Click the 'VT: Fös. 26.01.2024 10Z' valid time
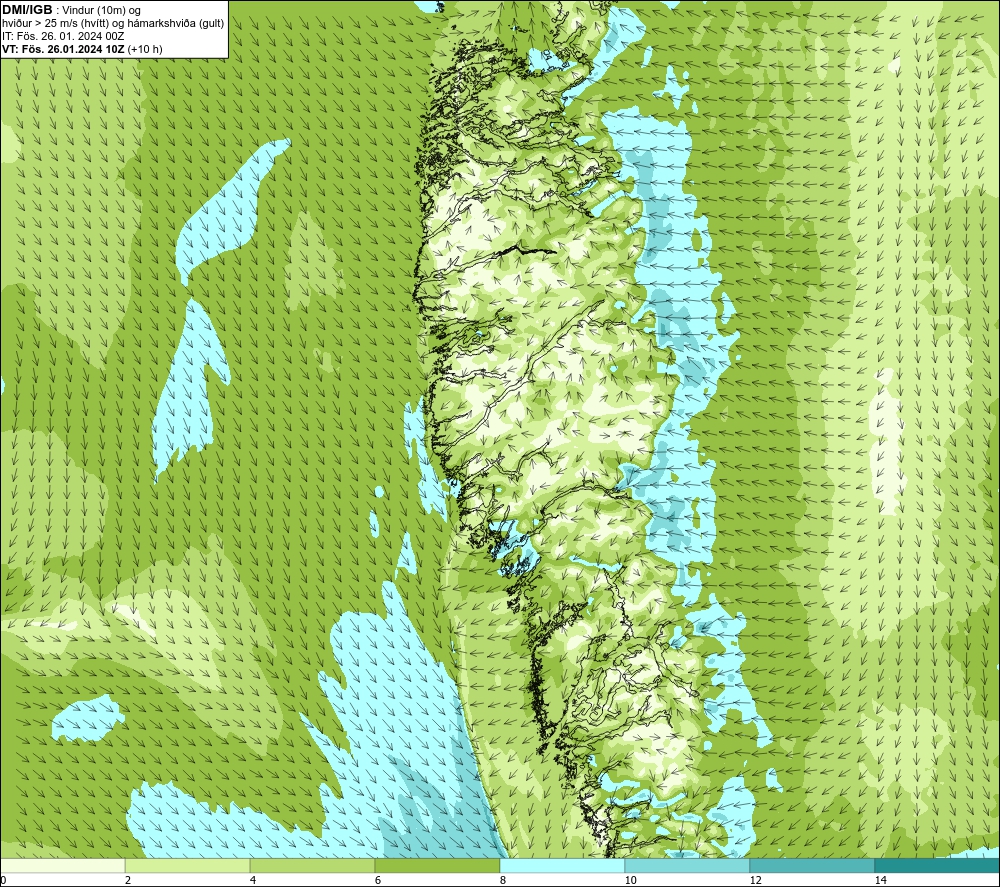This screenshot has width=1000, height=887. 64,49
